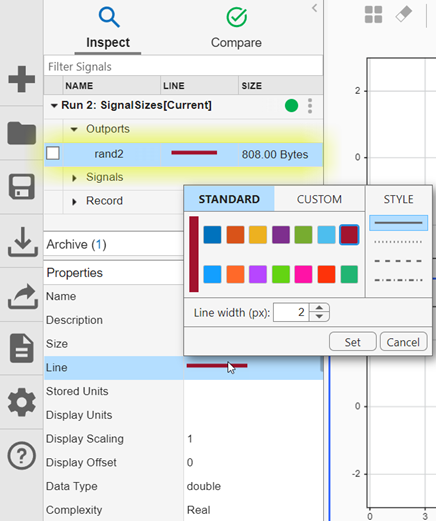Open the report document icon
This screenshot has width=436, height=521.
point(22,348)
